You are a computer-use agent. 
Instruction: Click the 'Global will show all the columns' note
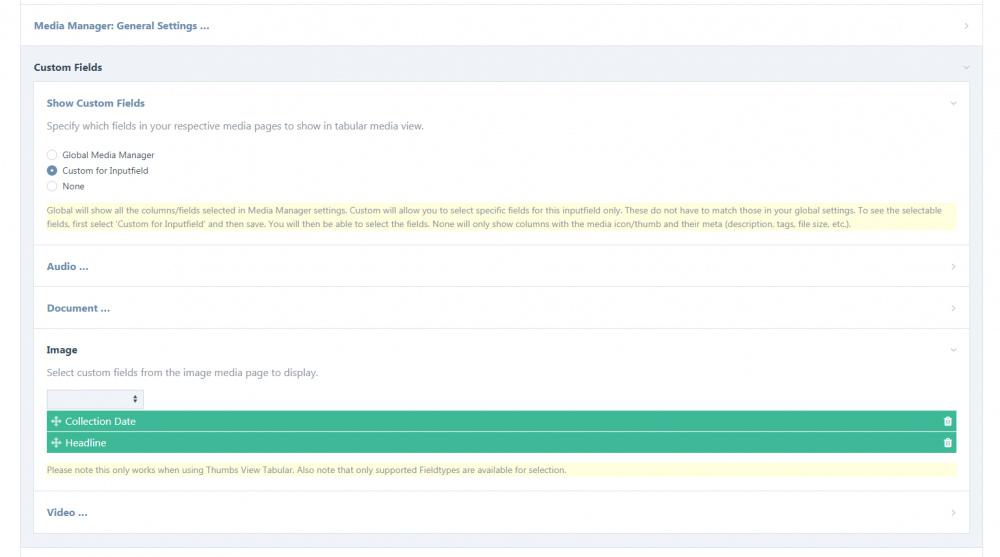[501, 217]
